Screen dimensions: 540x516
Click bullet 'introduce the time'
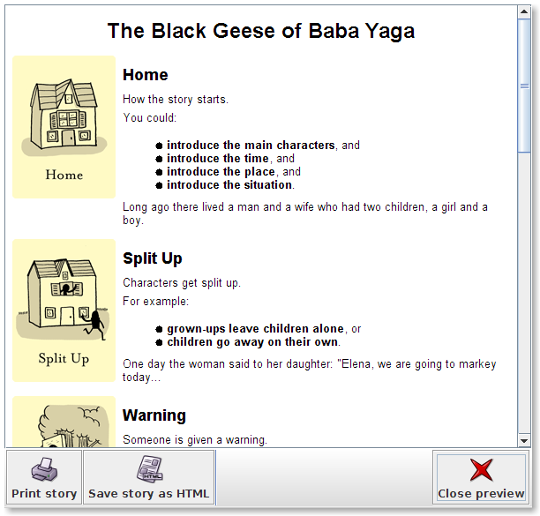(218, 158)
